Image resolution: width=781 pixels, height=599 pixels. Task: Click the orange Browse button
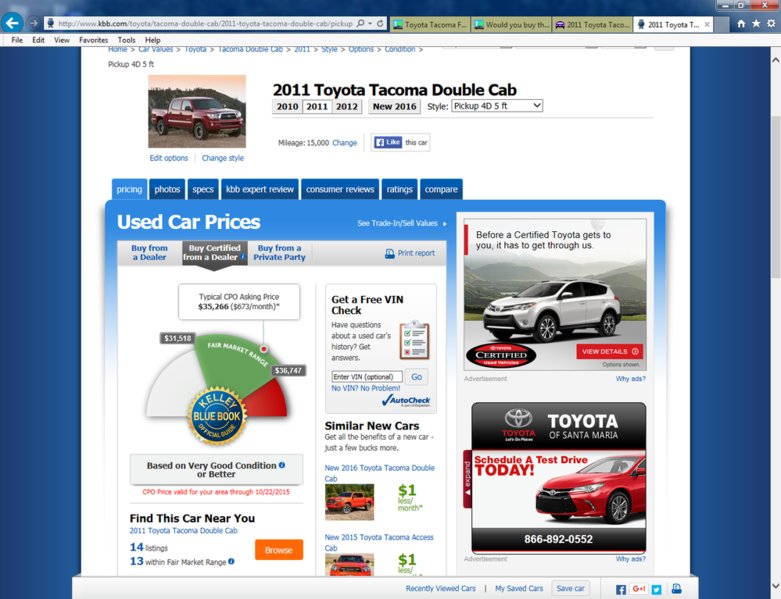click(x=279, y=550)
